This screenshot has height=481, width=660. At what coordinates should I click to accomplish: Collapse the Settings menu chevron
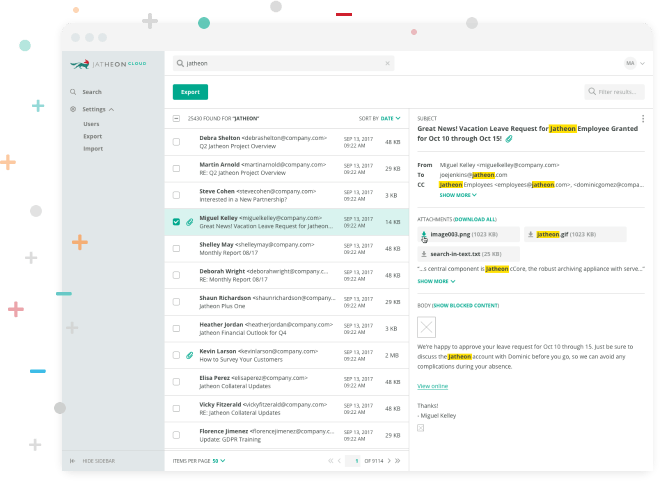[x=112, y=109]
